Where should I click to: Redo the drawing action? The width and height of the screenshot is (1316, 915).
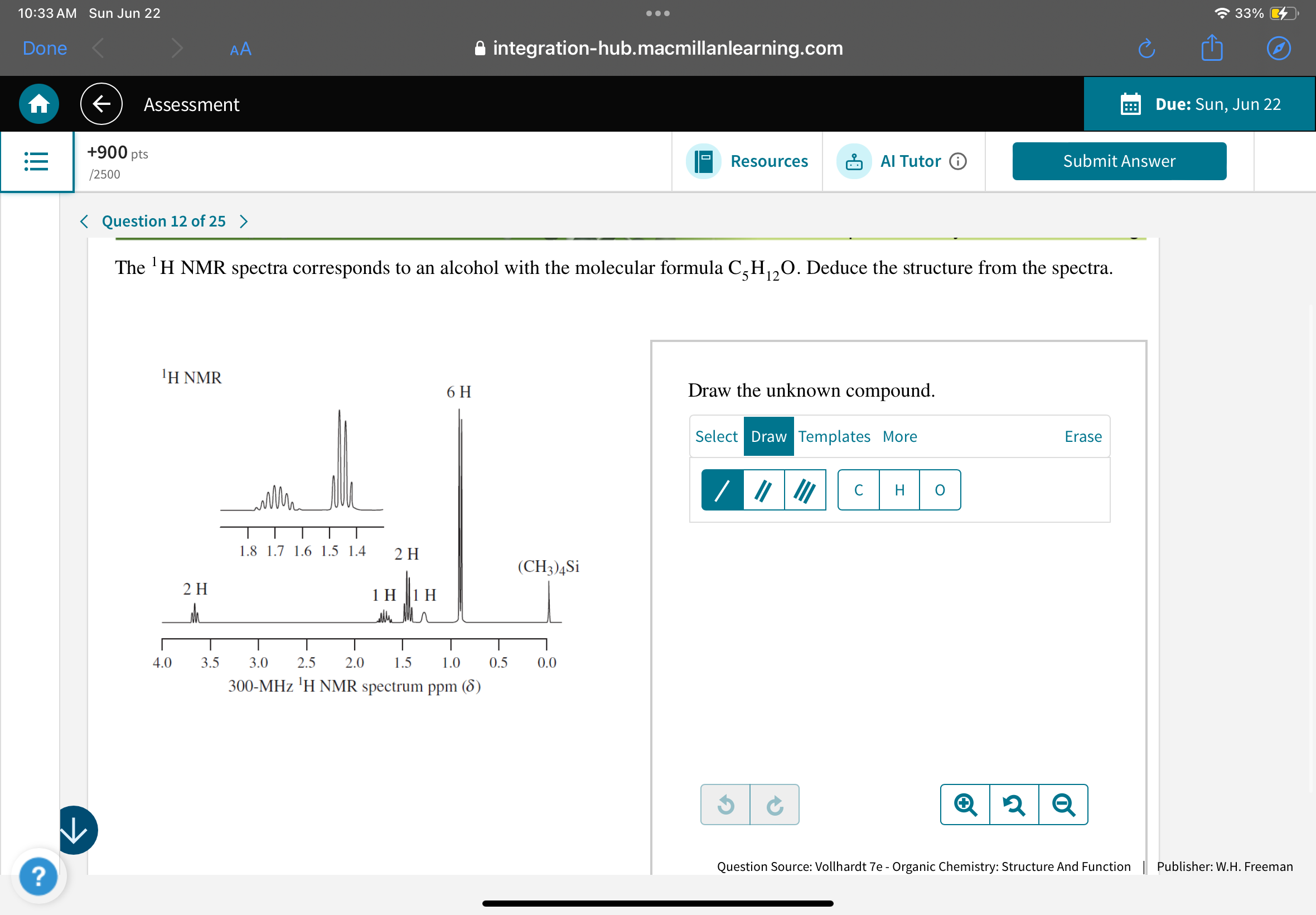(x=775, y=805)
